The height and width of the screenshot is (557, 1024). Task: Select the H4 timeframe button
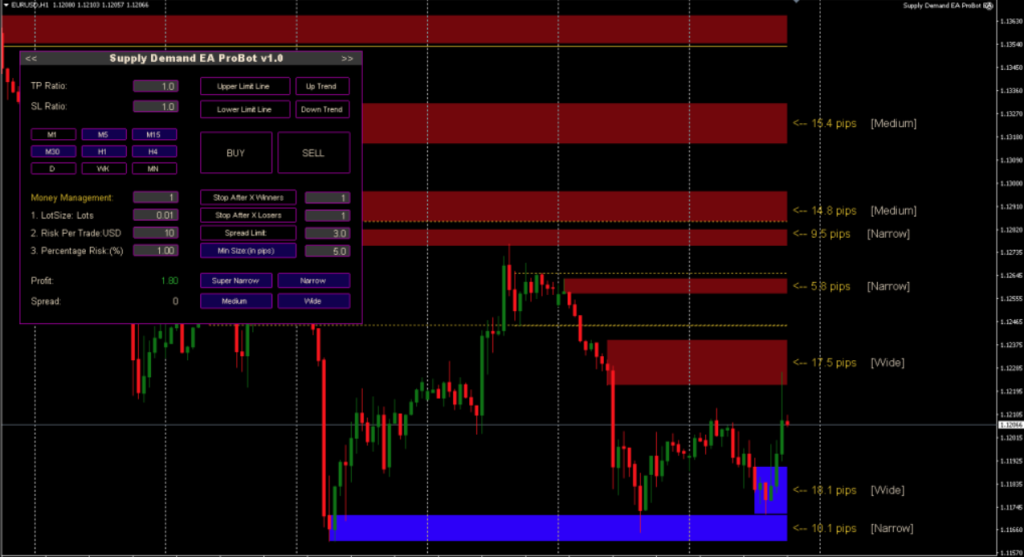pos(154,151)
